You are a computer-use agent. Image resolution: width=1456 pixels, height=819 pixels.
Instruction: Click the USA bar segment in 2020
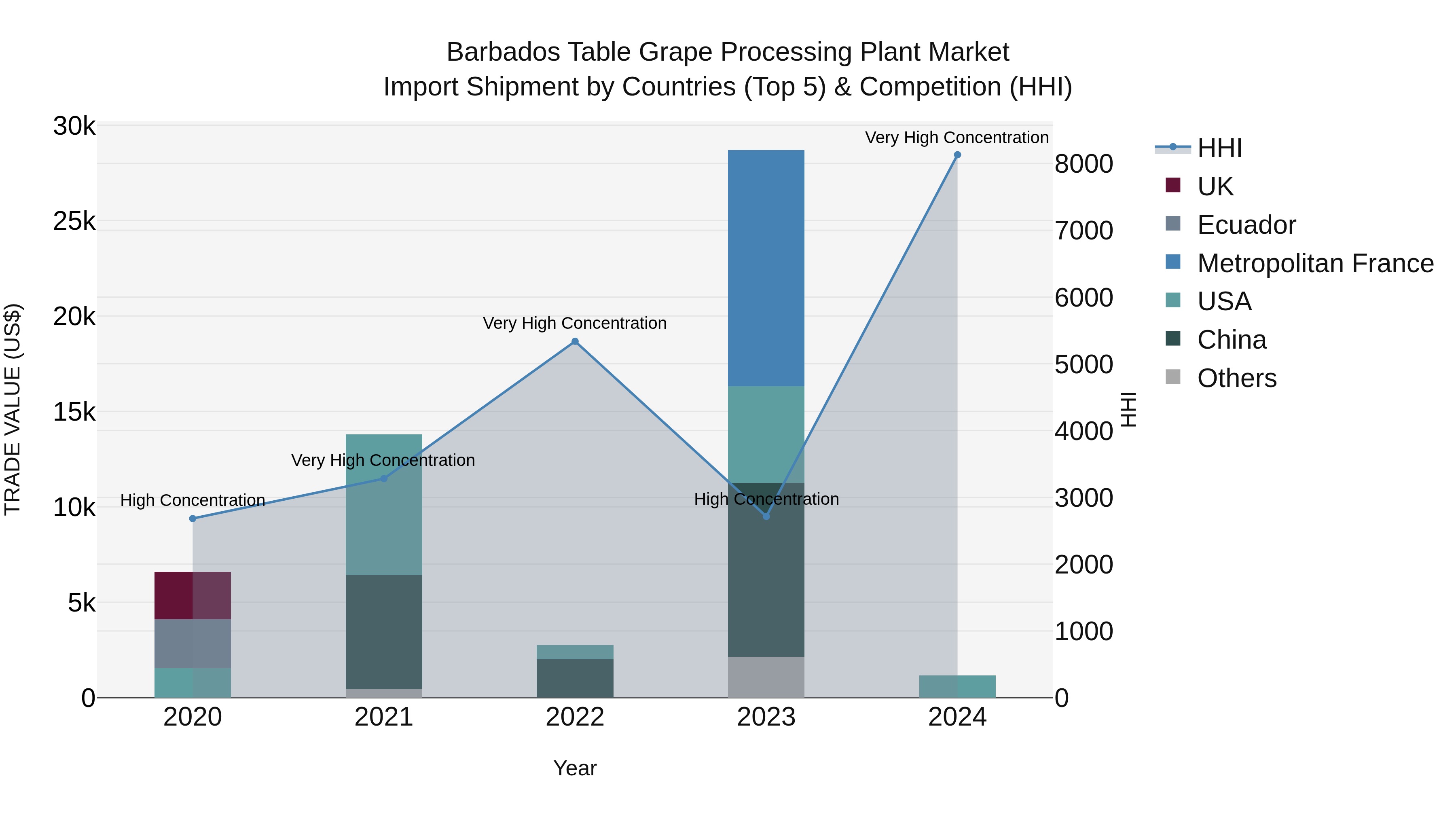[193, 683]
